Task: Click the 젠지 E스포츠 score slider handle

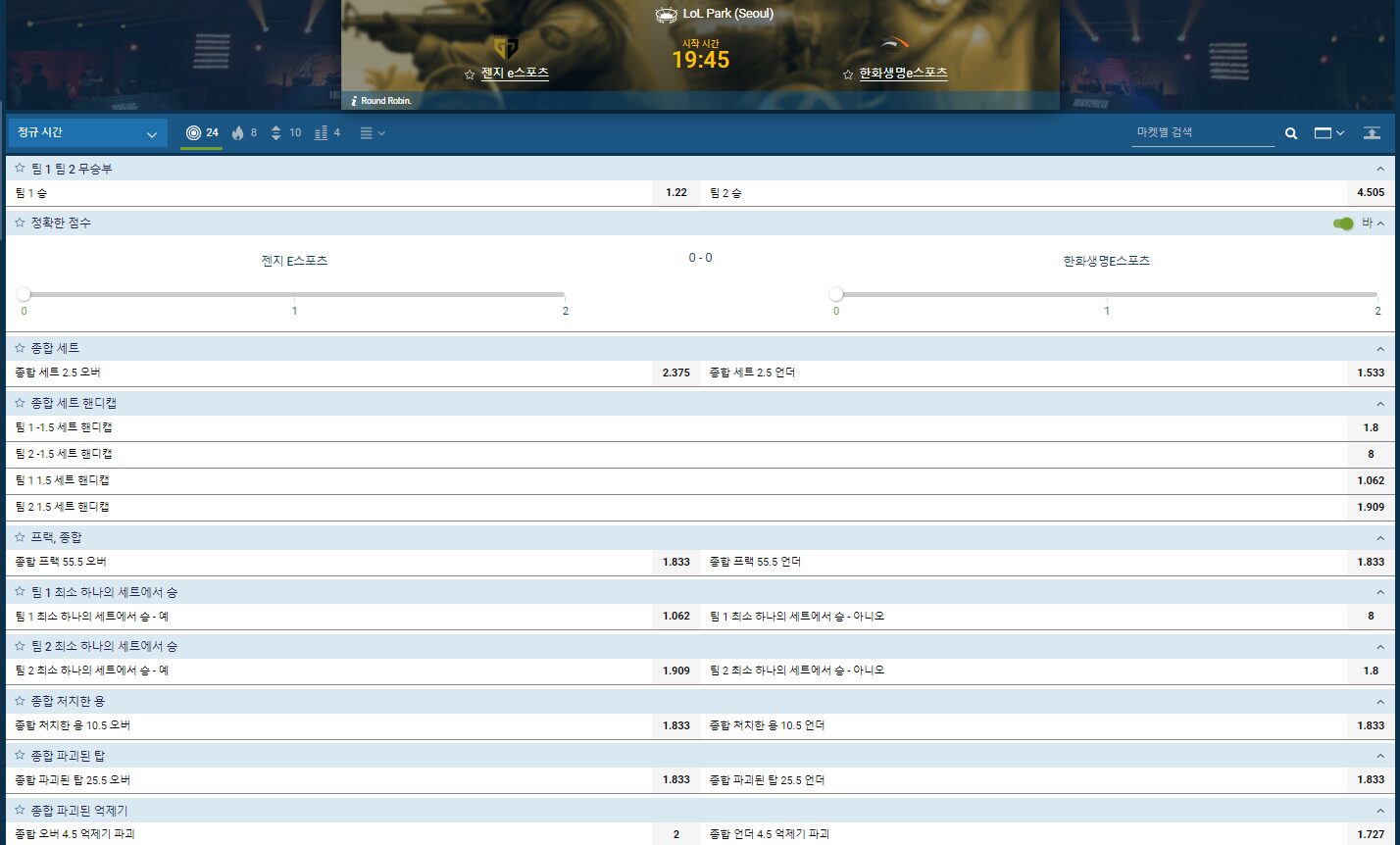Action: (24, 294)
